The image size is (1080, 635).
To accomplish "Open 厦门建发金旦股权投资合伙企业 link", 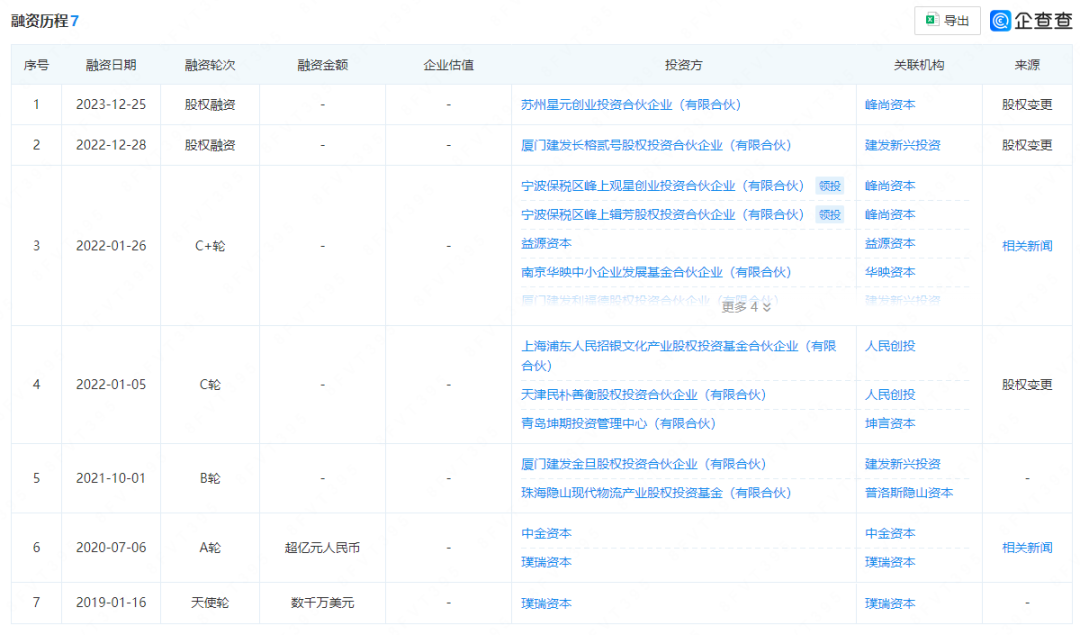I will 643,464.
